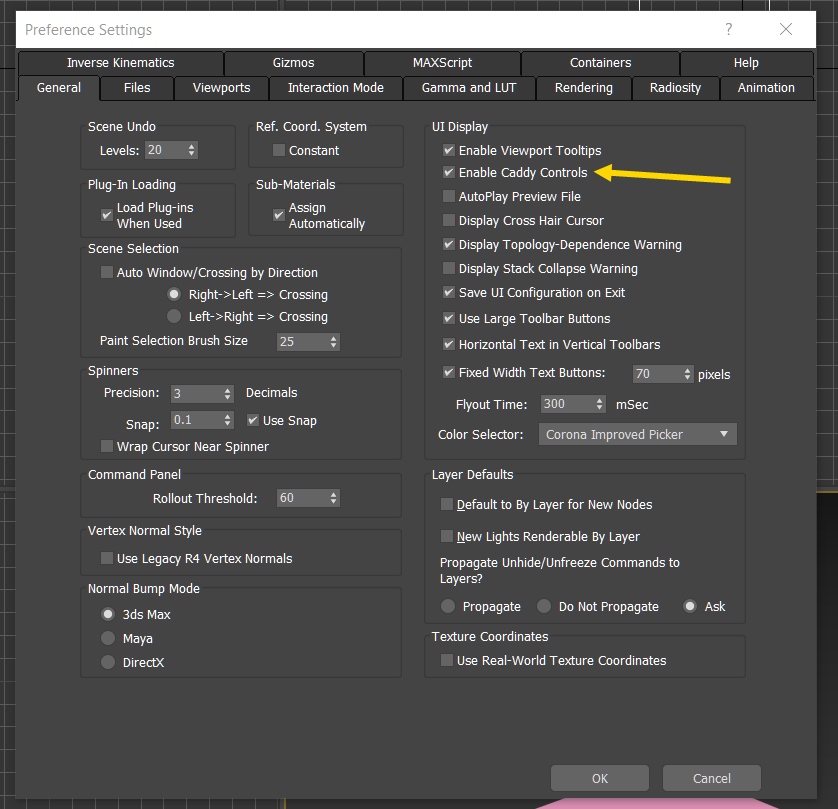
Task: Select Left->Right => Crossing option
Action: 174,316
